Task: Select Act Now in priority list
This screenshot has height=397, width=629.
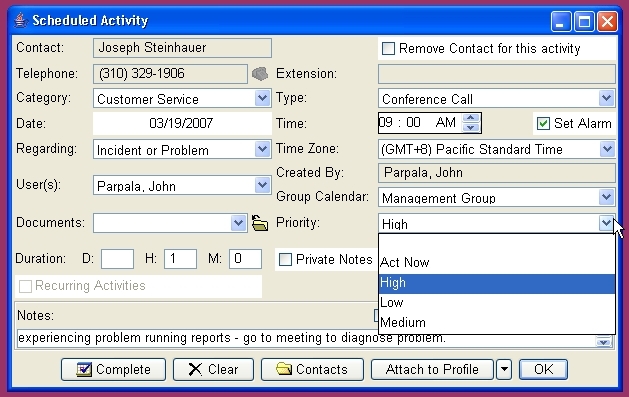Action: coord(497,263)
